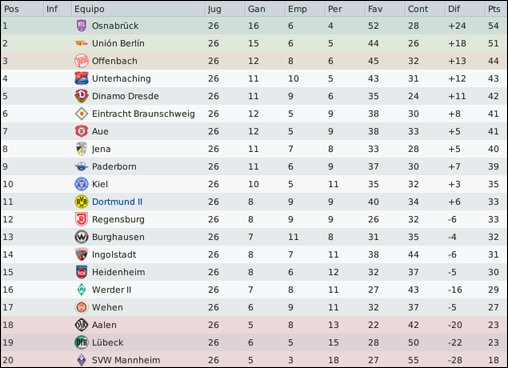Click the Ingolstadt team name
This screenshot has height=368, width=508.
click(114, 255)
